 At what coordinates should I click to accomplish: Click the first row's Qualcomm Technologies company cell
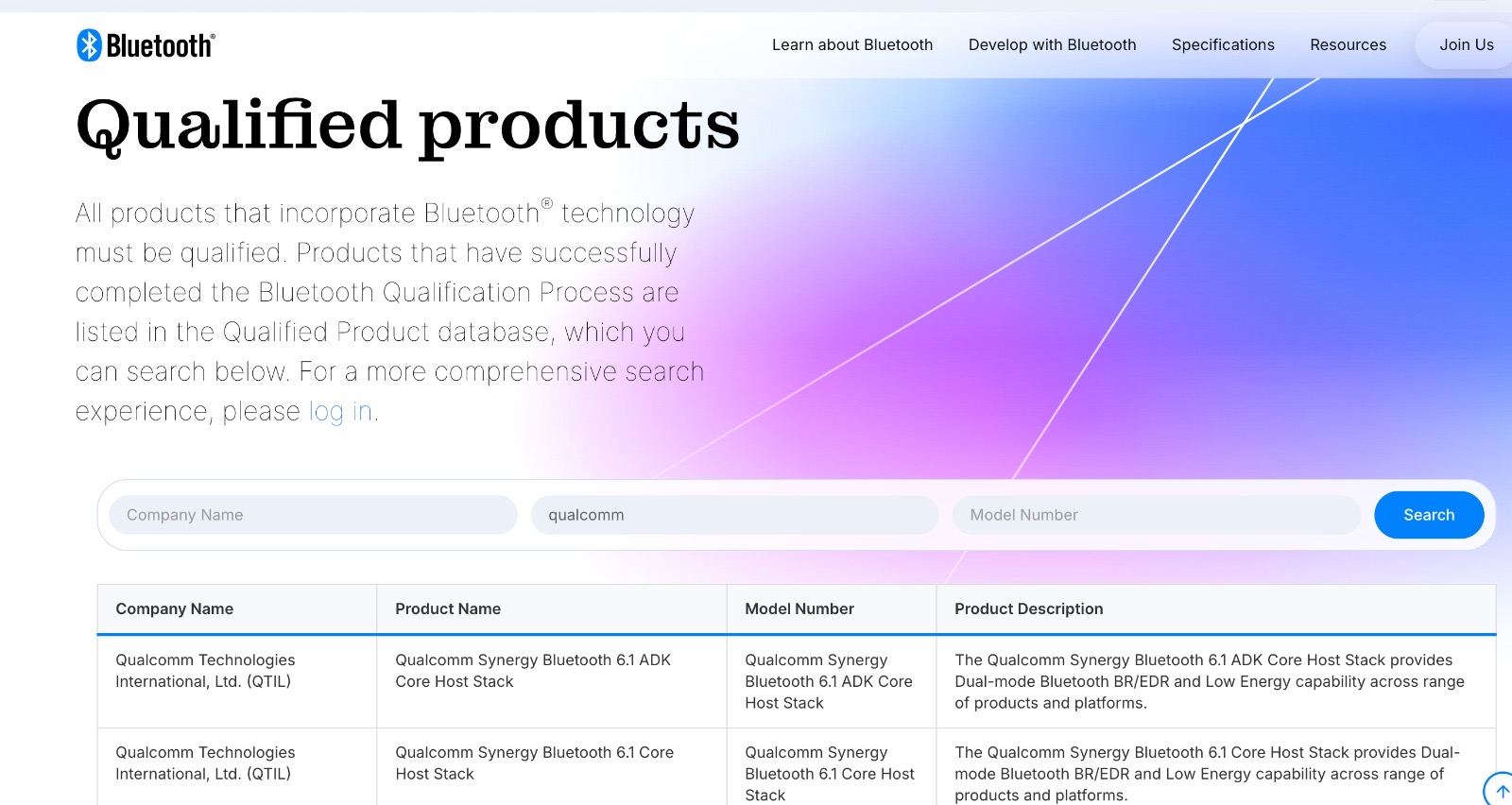205,671
